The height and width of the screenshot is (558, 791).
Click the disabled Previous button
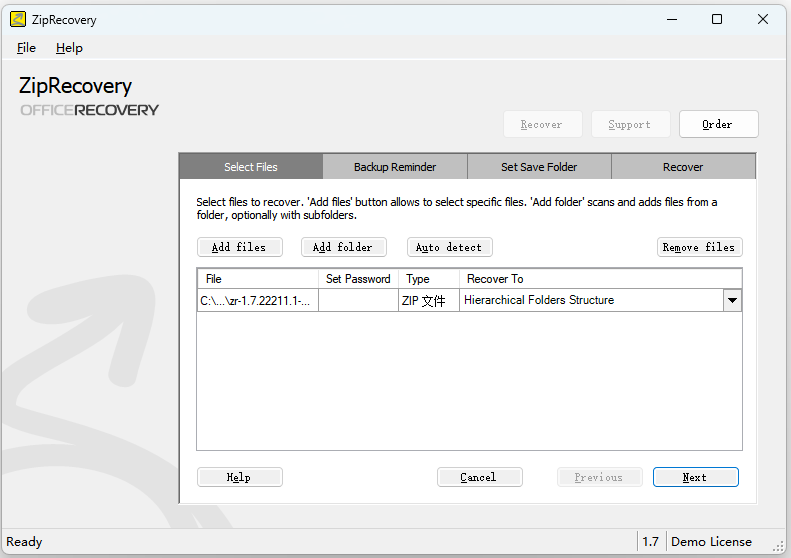pyautogui.click(x=600, y=477)
